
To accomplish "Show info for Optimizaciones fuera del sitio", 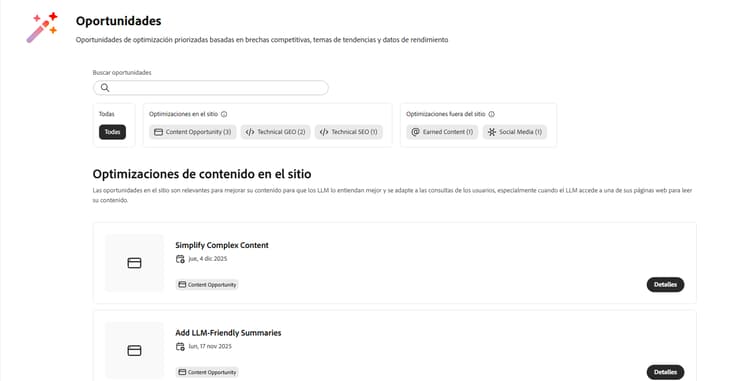I will (491, 114).
